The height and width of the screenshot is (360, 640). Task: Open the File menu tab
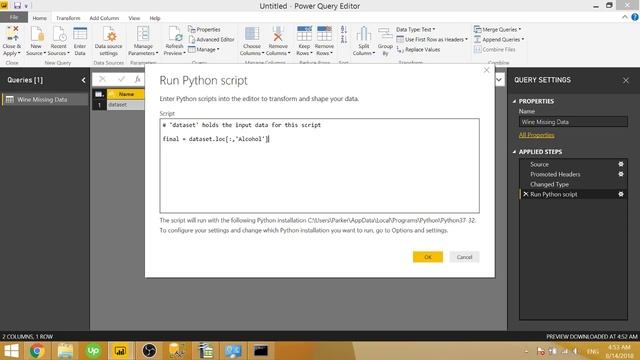coord(14,17)
